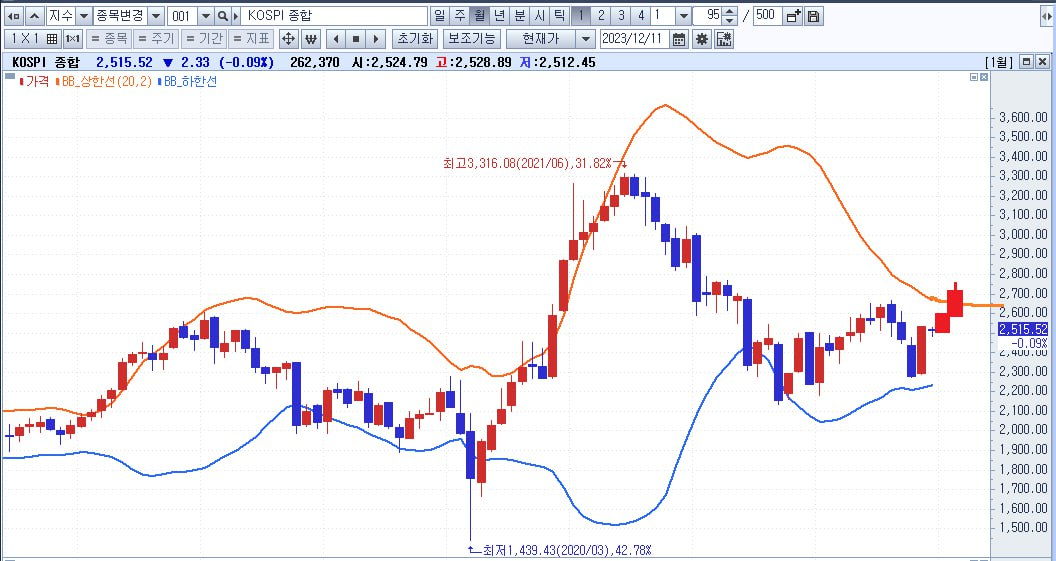Screen dimensions: 1056x561
Task: Click the four-way crosshair move icon
Action: click(288, 39)
